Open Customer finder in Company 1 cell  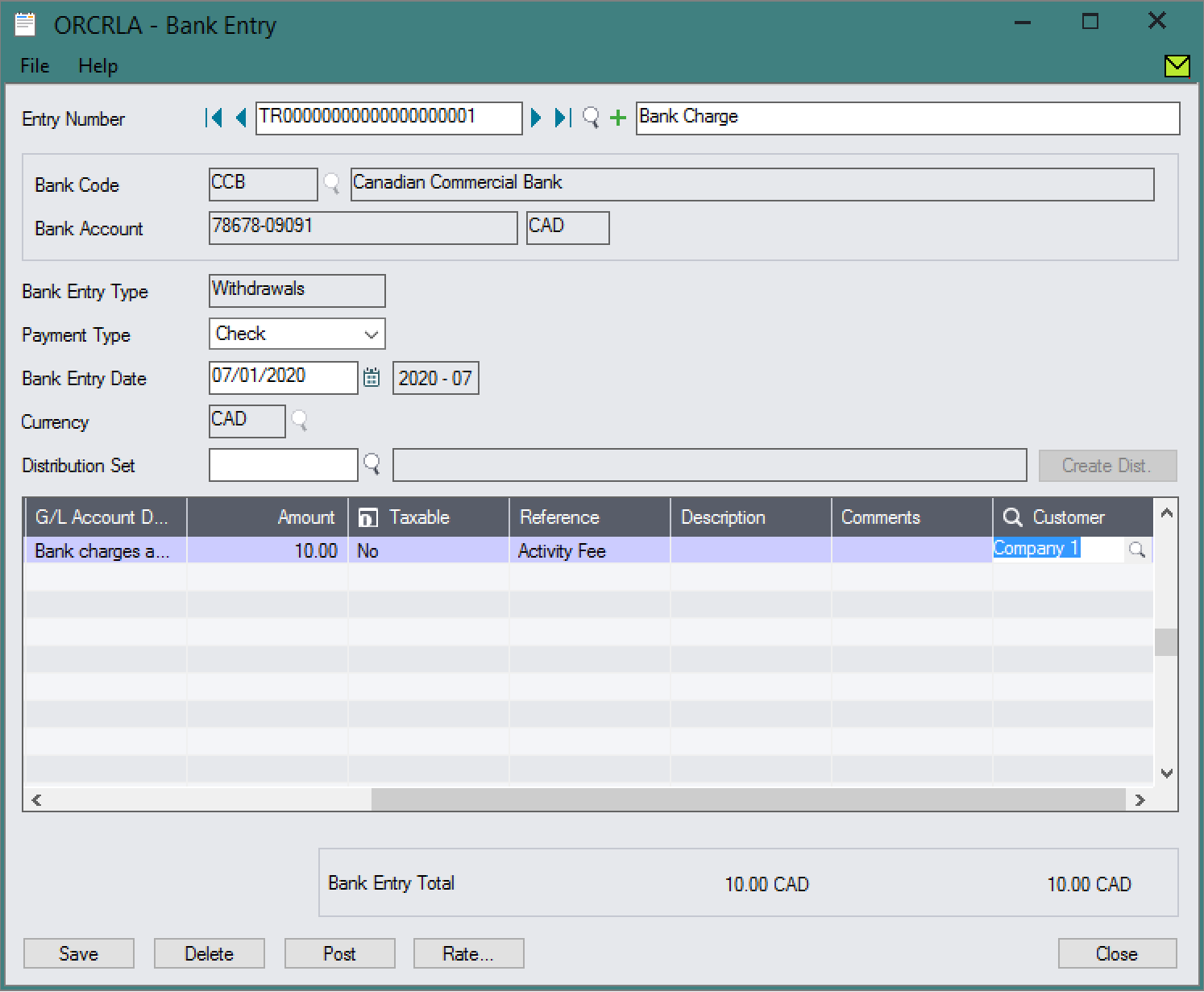(x=1137, y=550)
